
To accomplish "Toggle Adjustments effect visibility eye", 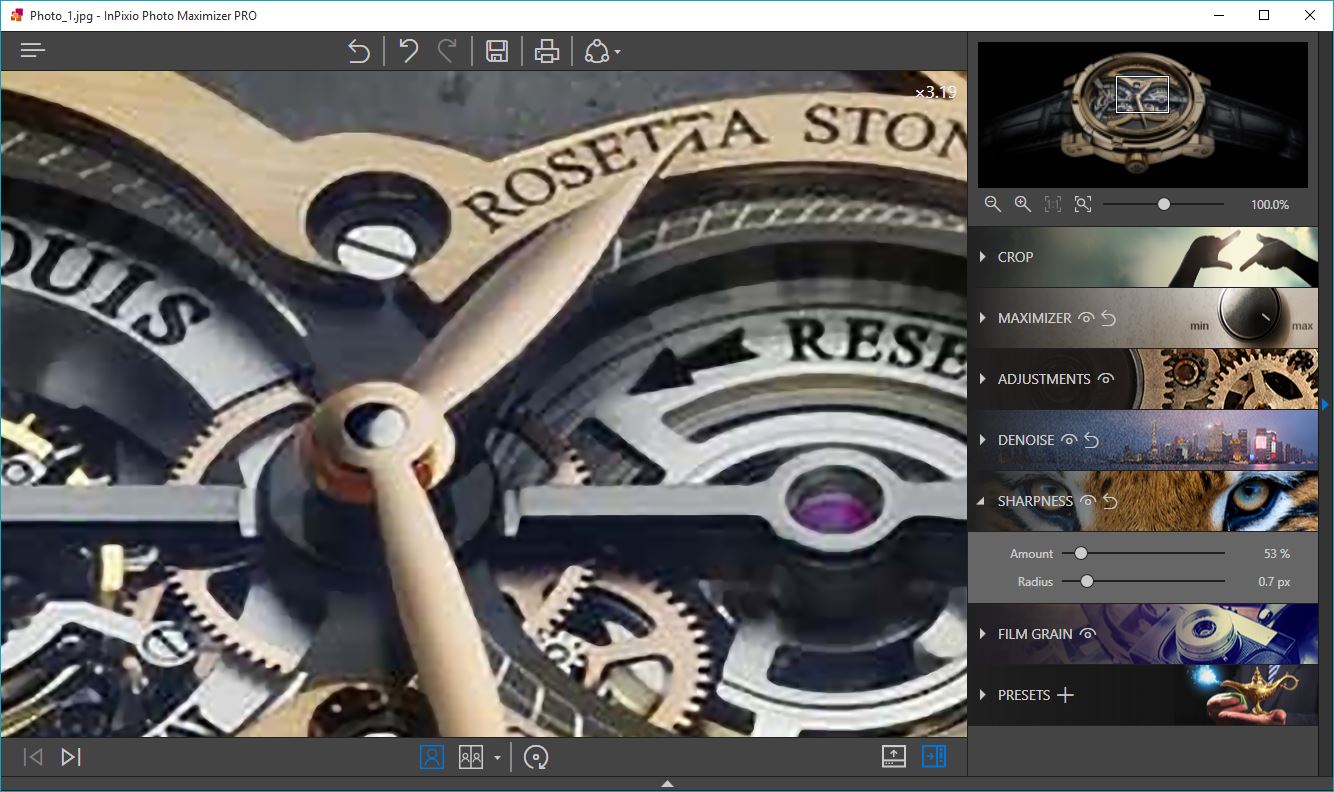I will 1106,379.
